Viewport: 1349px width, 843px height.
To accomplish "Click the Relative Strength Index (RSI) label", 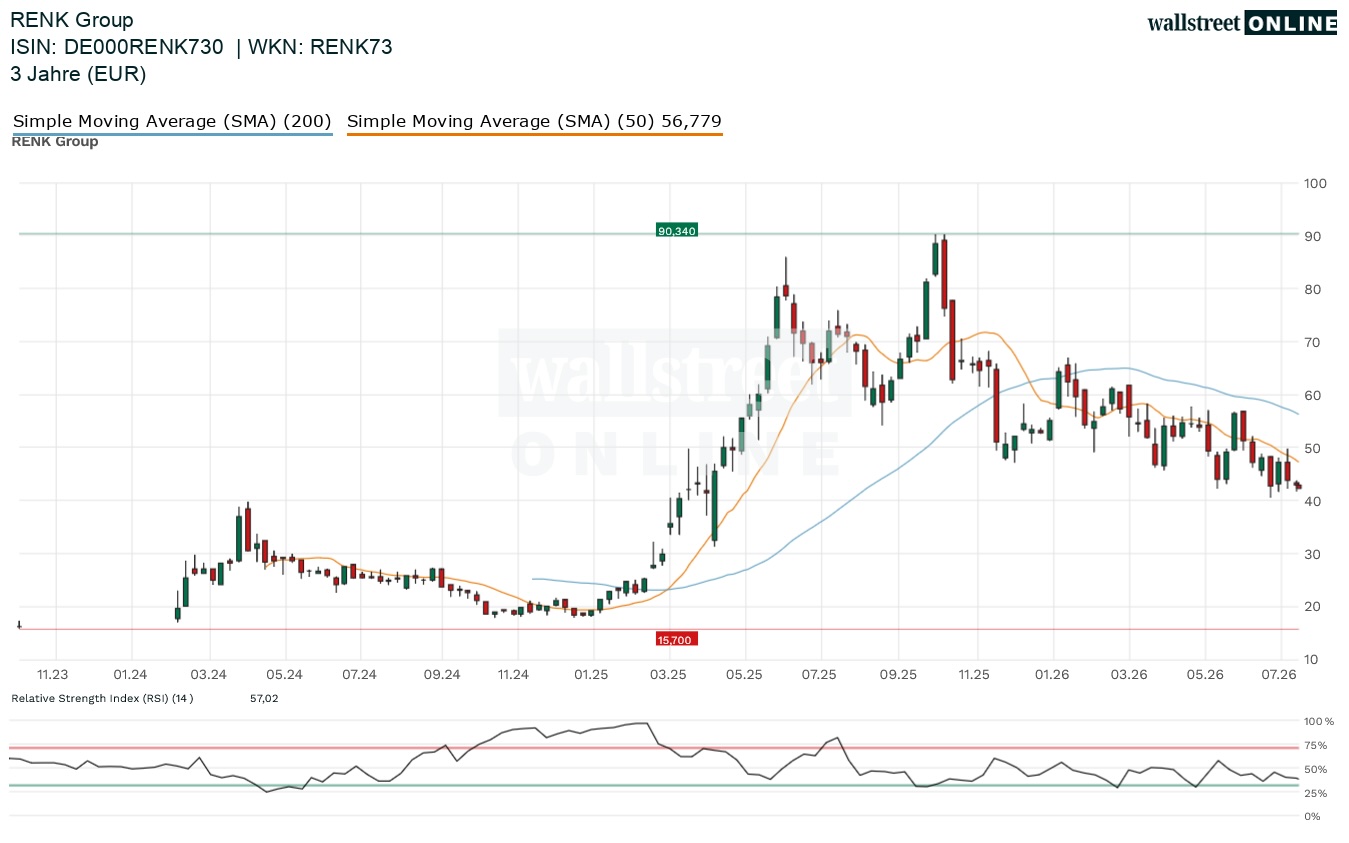I will 102,698.
